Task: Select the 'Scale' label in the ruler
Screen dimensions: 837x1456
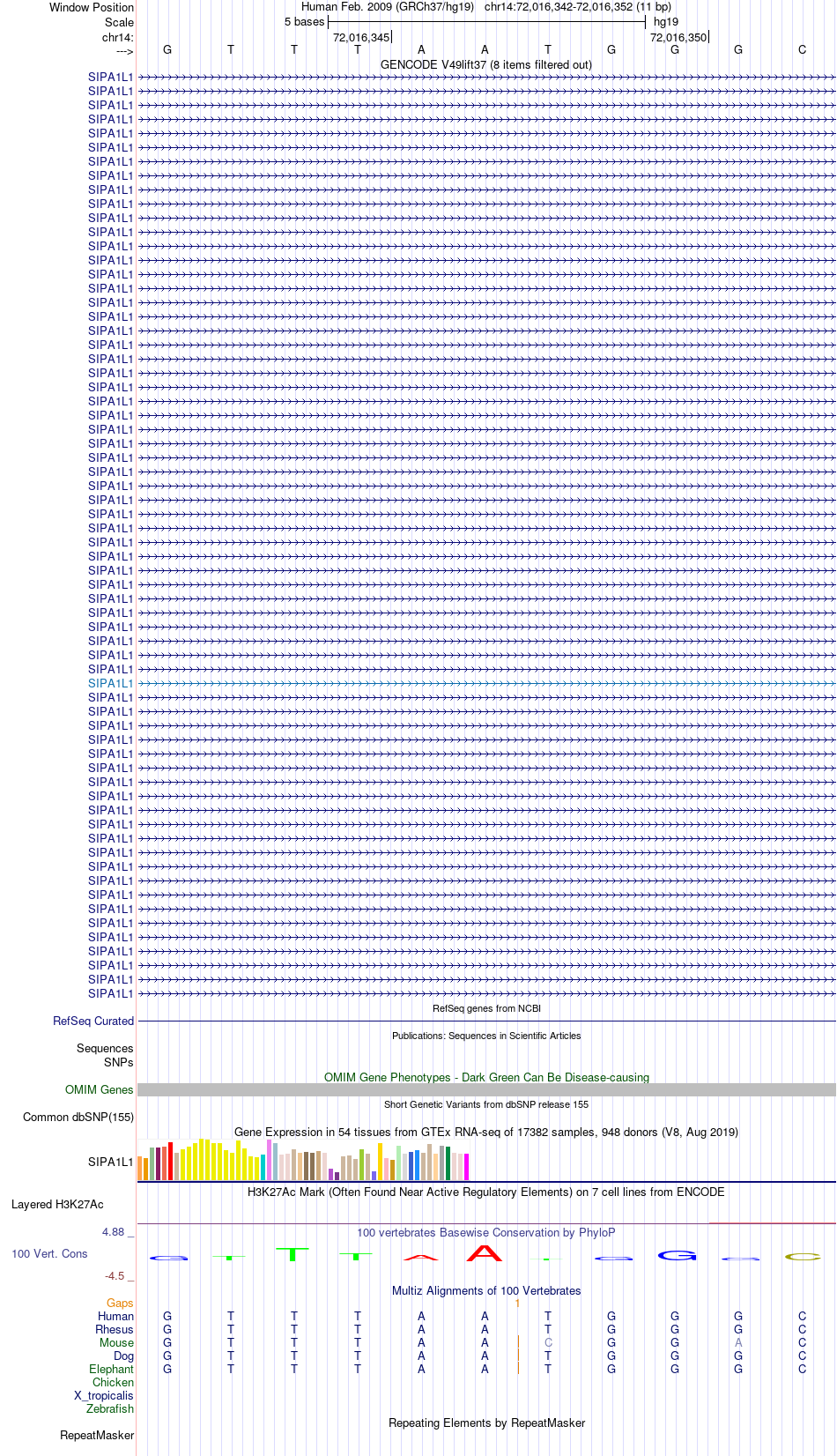Action: coord(119,22)
